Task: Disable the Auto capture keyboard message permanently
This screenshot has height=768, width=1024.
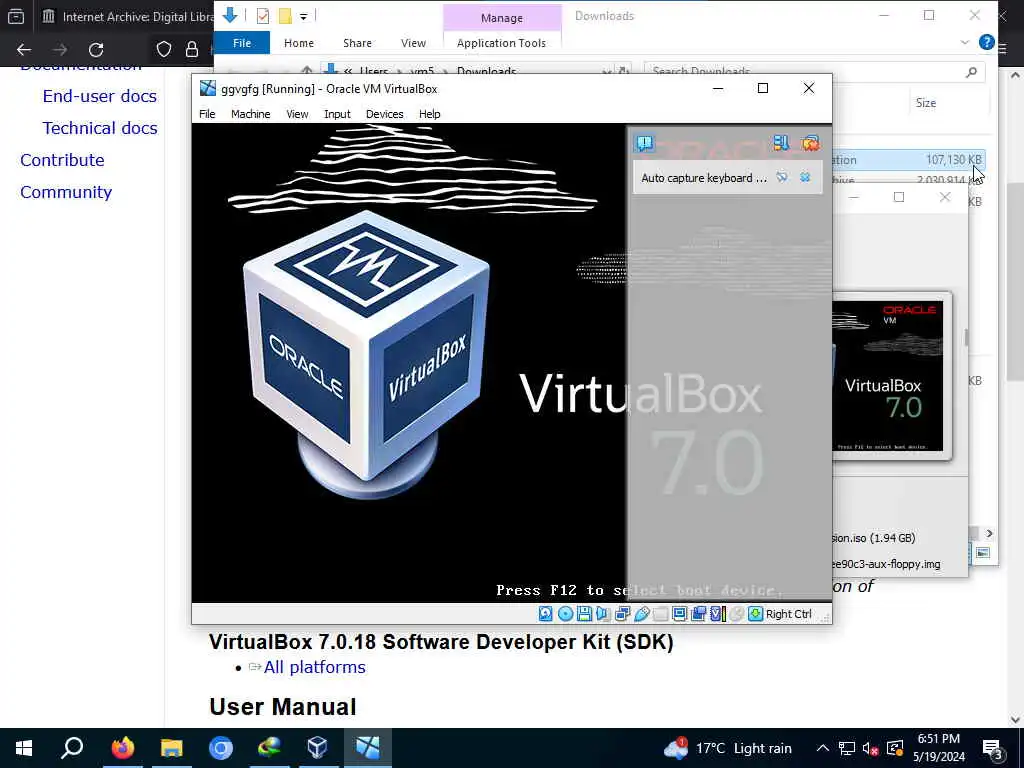Action: pyautogui.click(x=782, y=177)
